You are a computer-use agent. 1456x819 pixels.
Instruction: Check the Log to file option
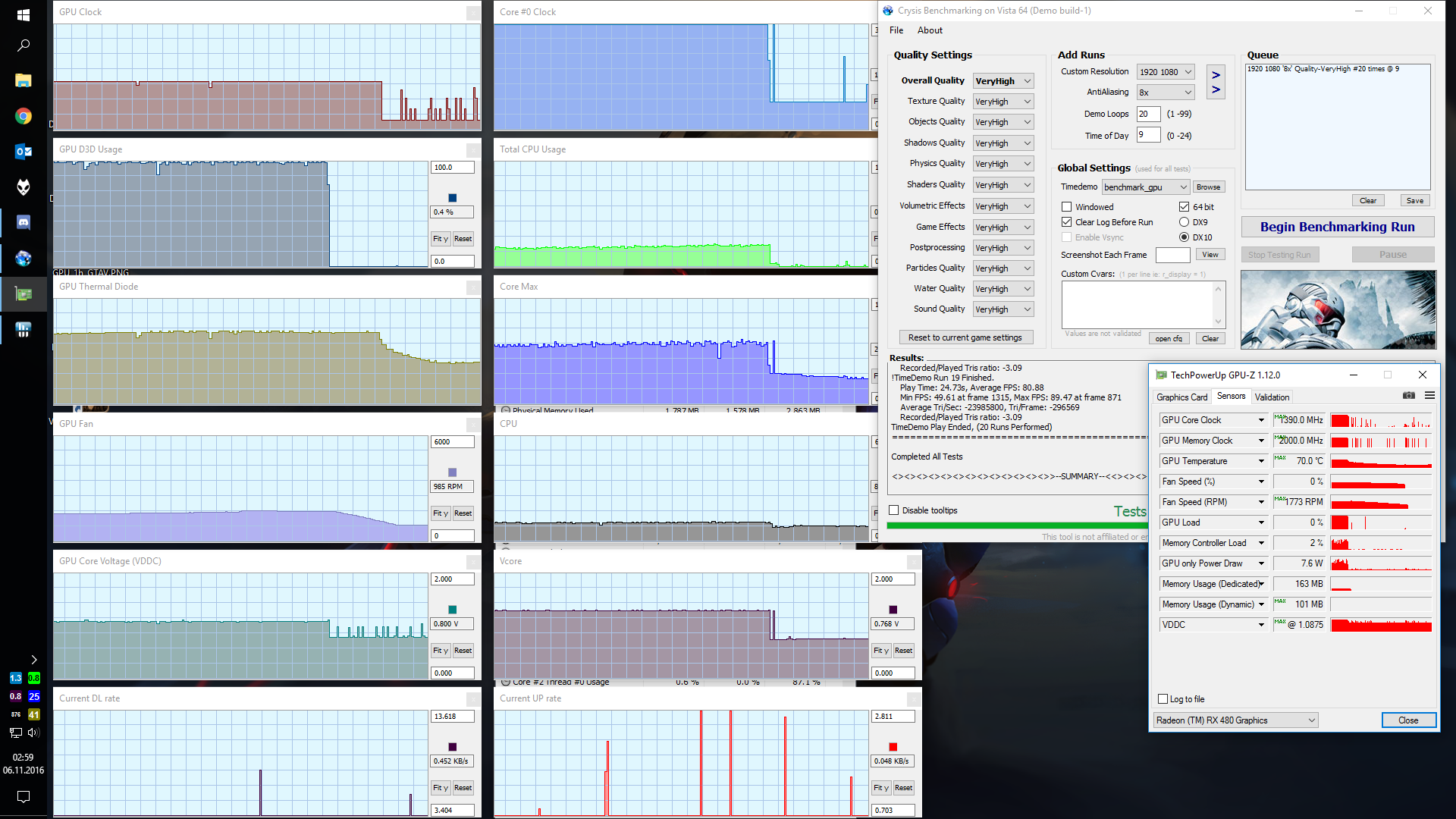click(x=1163, y=699)
